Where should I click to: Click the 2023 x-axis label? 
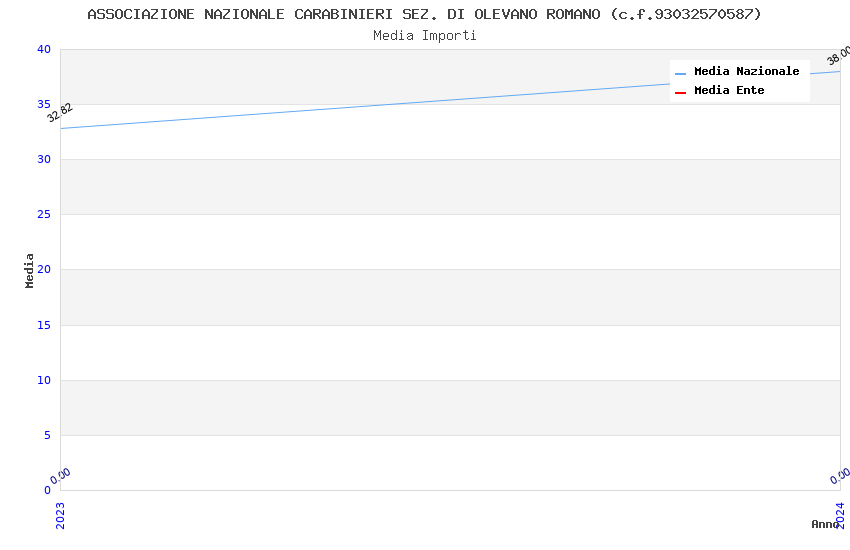click(60, 515)
